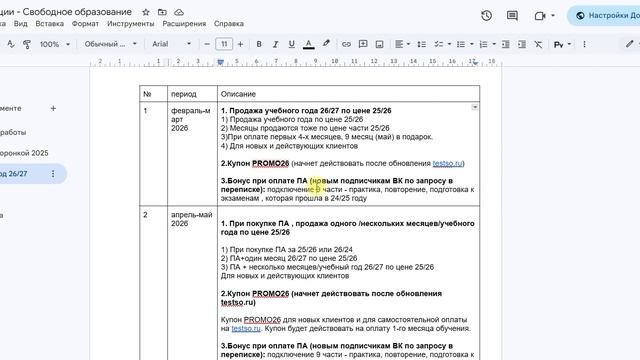
Task: Open the Справка menu
Action: (x=229, y=24)
